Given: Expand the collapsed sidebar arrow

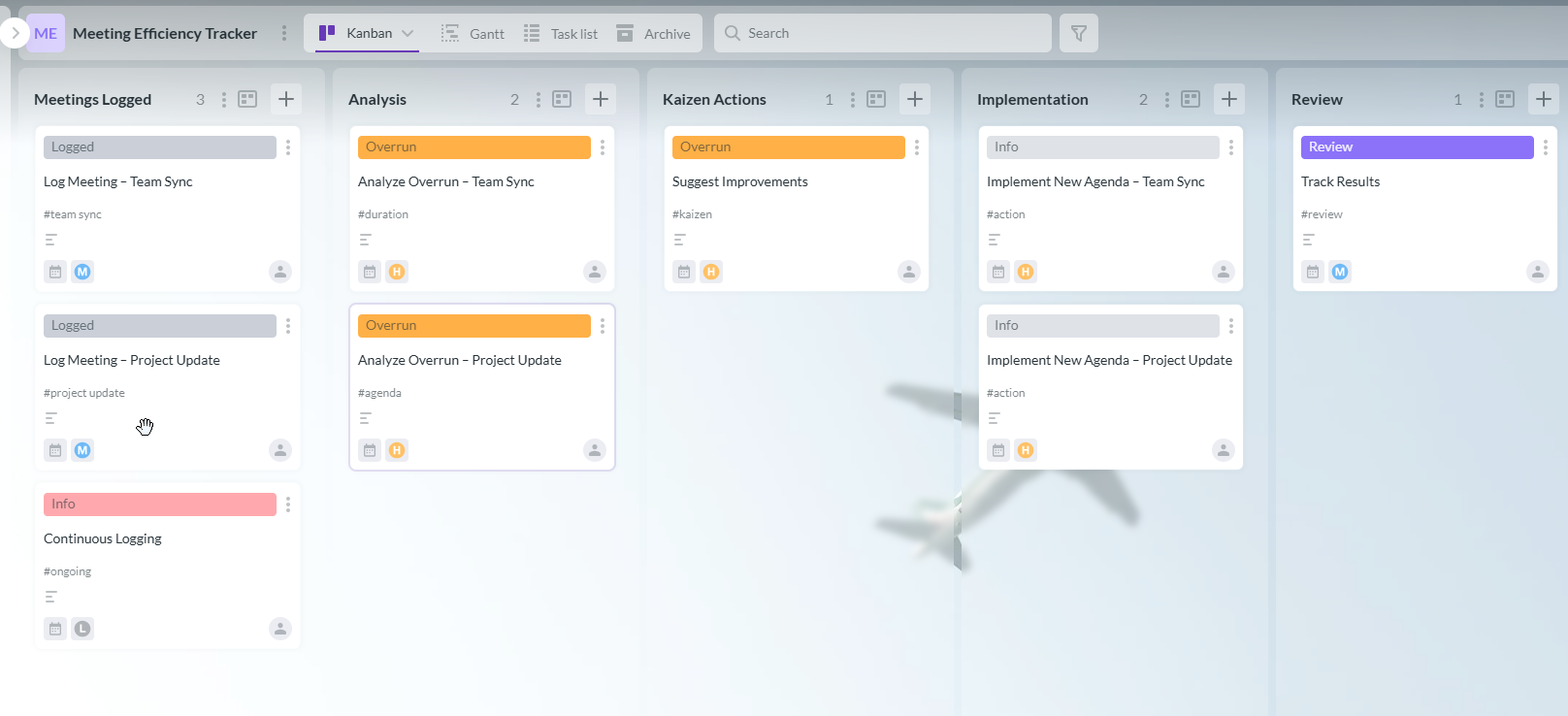Looking at the screenshot, I should pyautogui.click(x=15, y=33).
